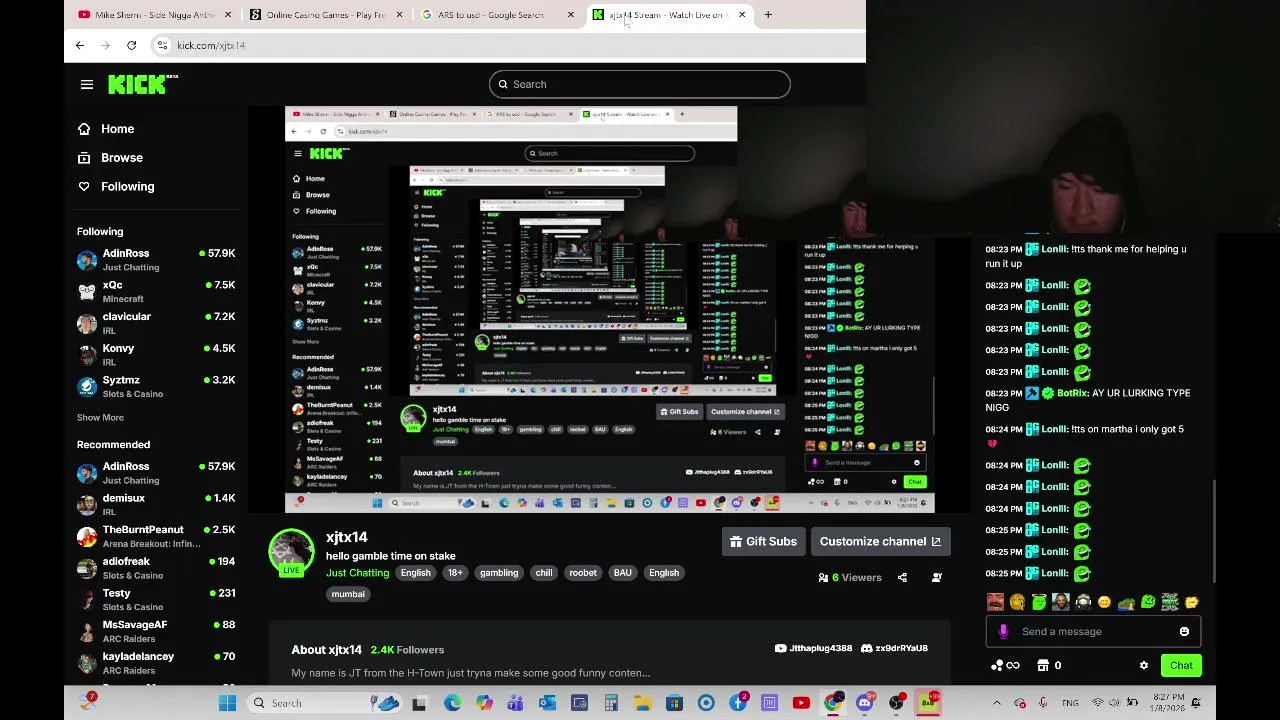Click the Send a message input

click(x=1095, y=632)
